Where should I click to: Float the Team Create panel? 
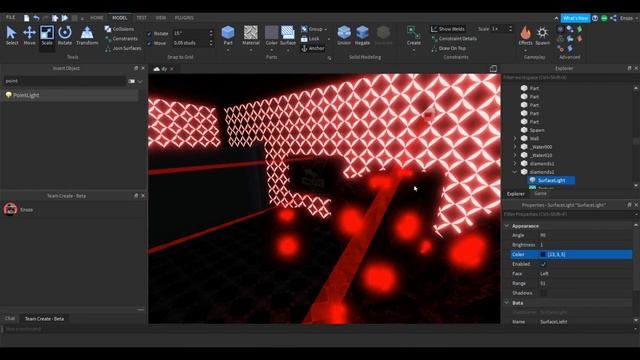click(x=136, y=196)
